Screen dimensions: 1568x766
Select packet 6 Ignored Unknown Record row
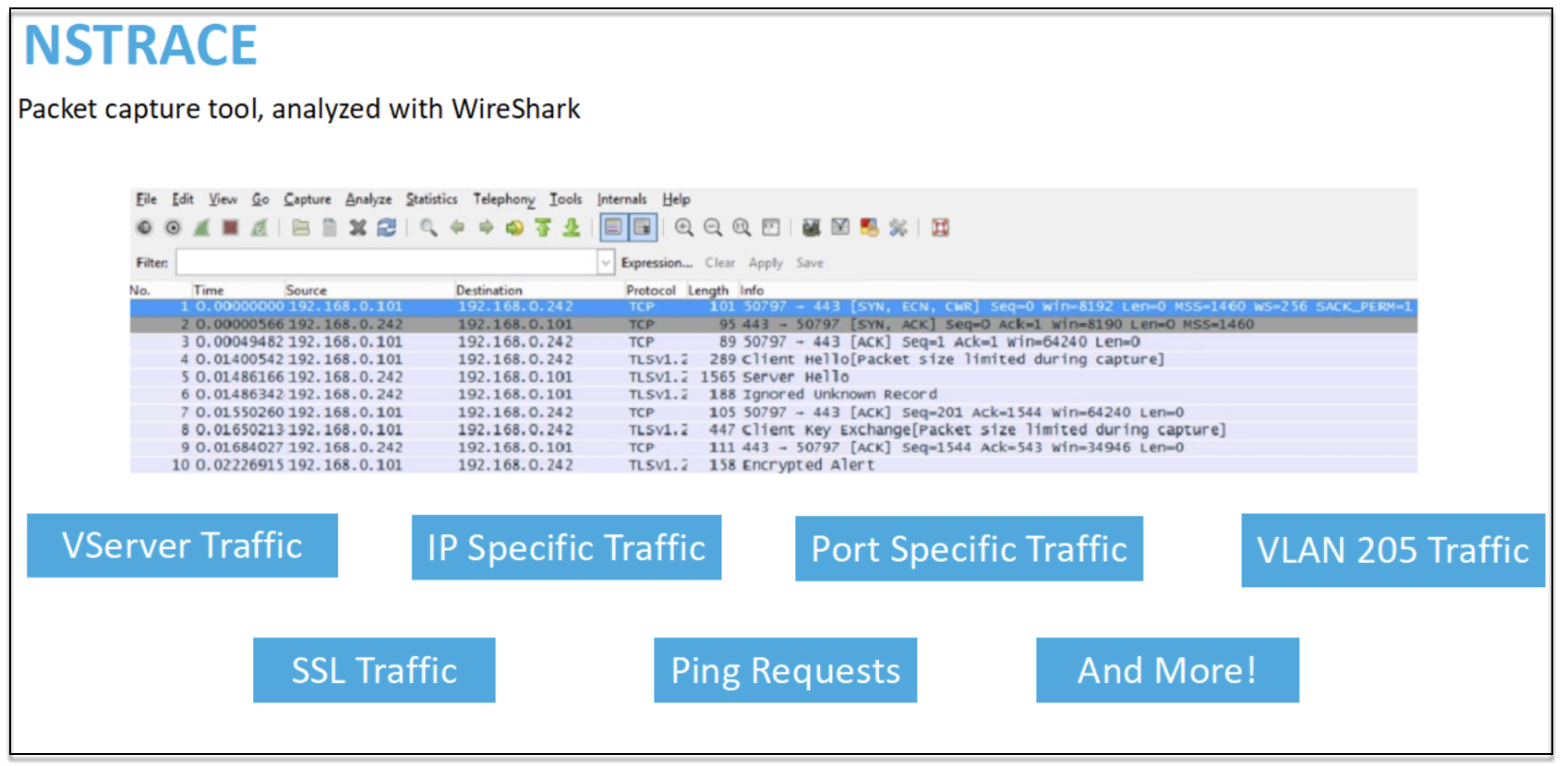(x=773, y=394)
